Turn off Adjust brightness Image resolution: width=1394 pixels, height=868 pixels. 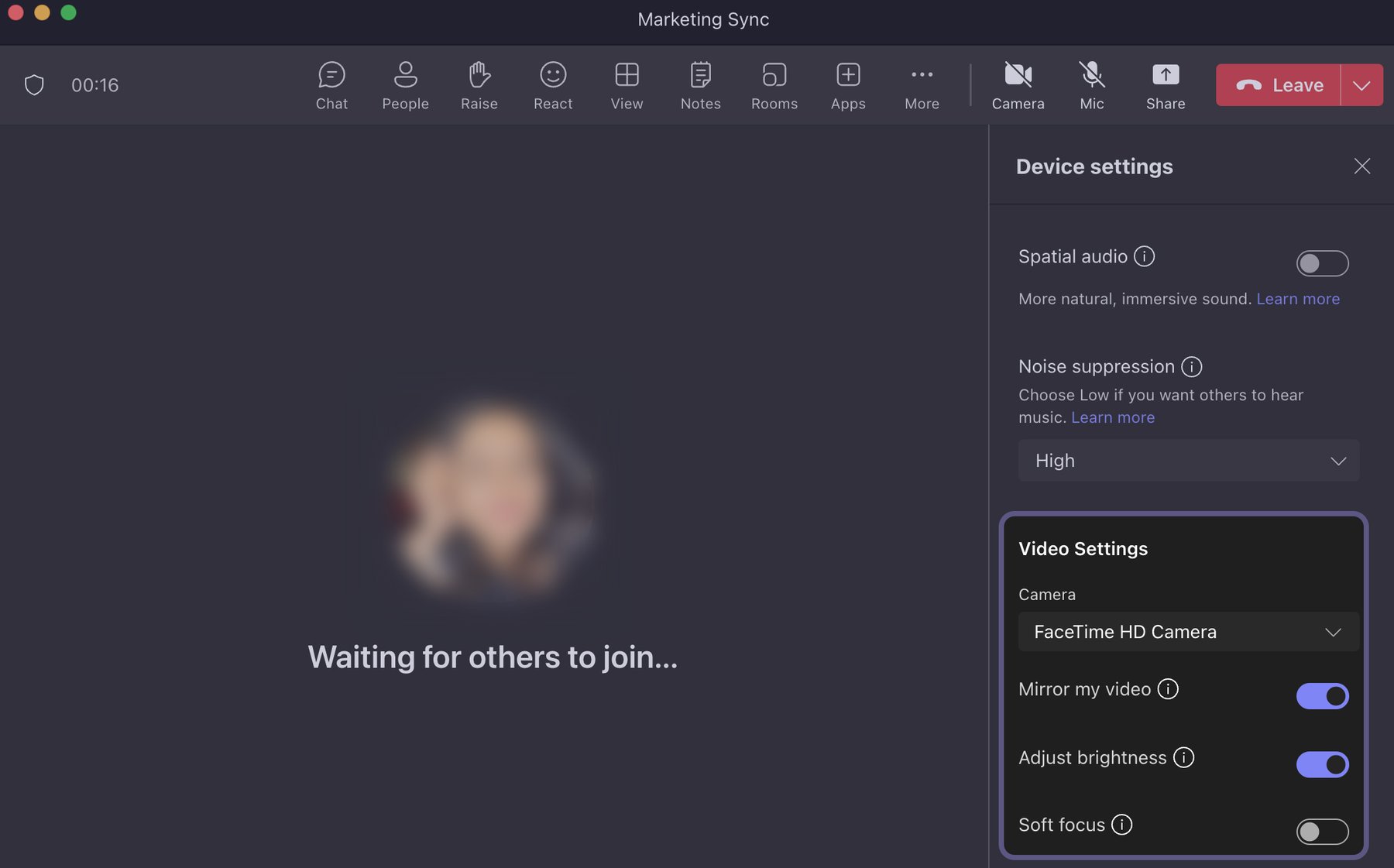[x=1324, y=764]
